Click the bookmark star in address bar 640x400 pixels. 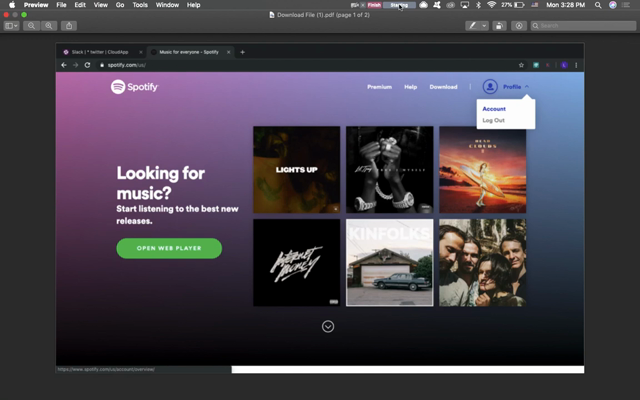point(521,65)
